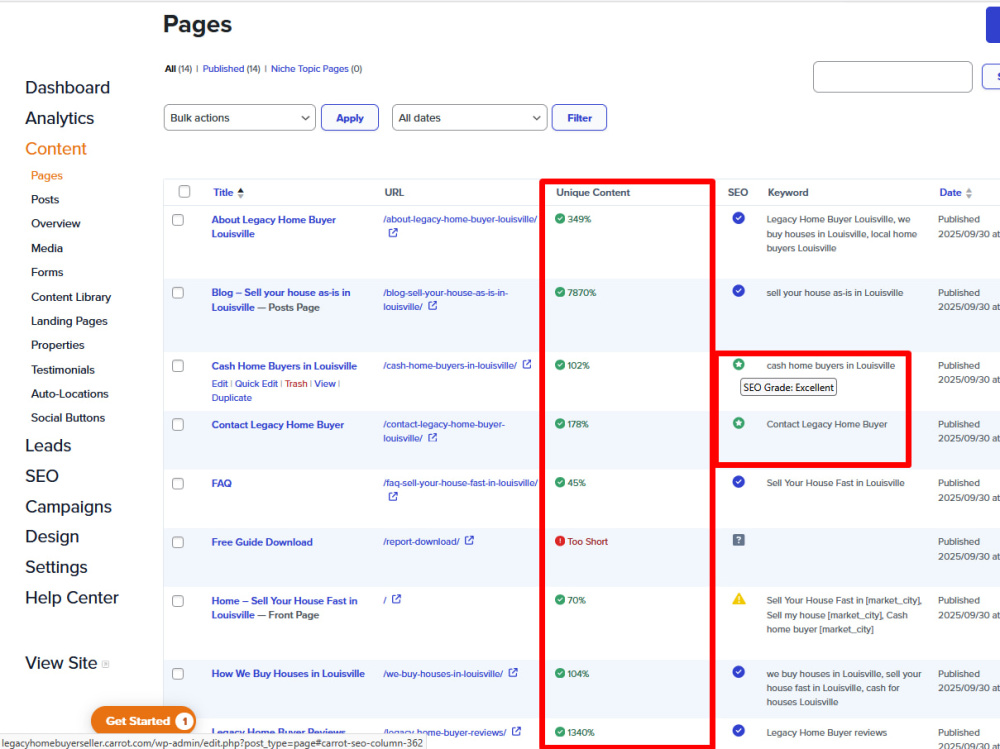The width and height of the screenshot is (1000, 749).
Task: Click SEO star icon for Contact Legacy Home Buyer row
Action: pyautogui.click(x=739, y=423)
